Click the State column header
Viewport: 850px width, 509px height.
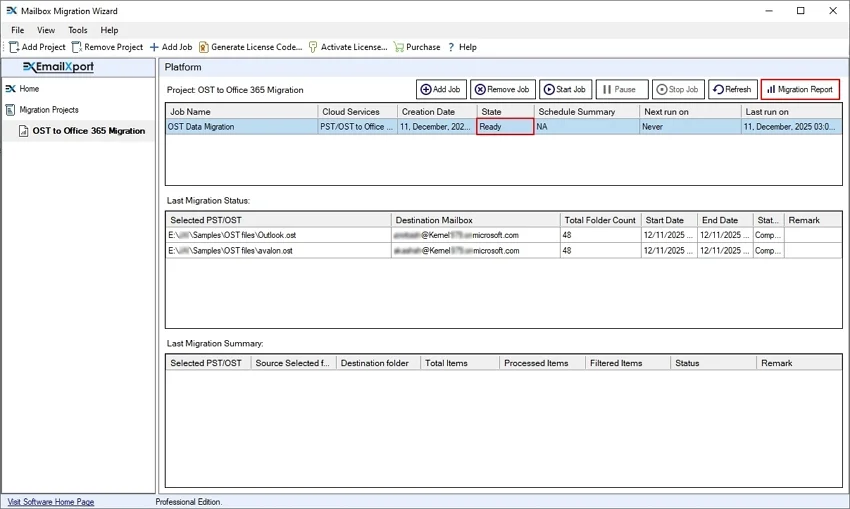click(505, 112)
